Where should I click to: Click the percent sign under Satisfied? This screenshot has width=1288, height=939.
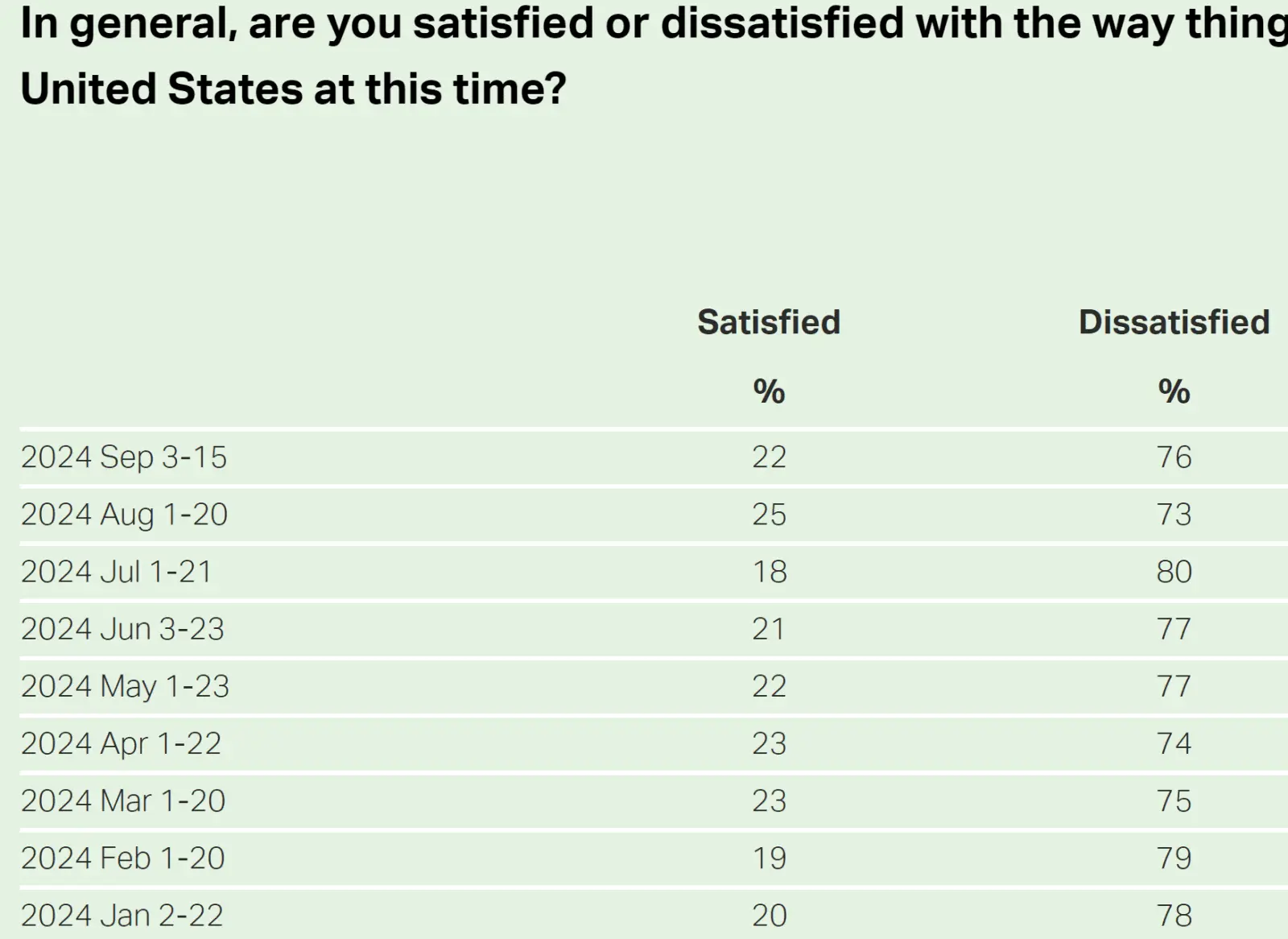(x=769, y=391)
